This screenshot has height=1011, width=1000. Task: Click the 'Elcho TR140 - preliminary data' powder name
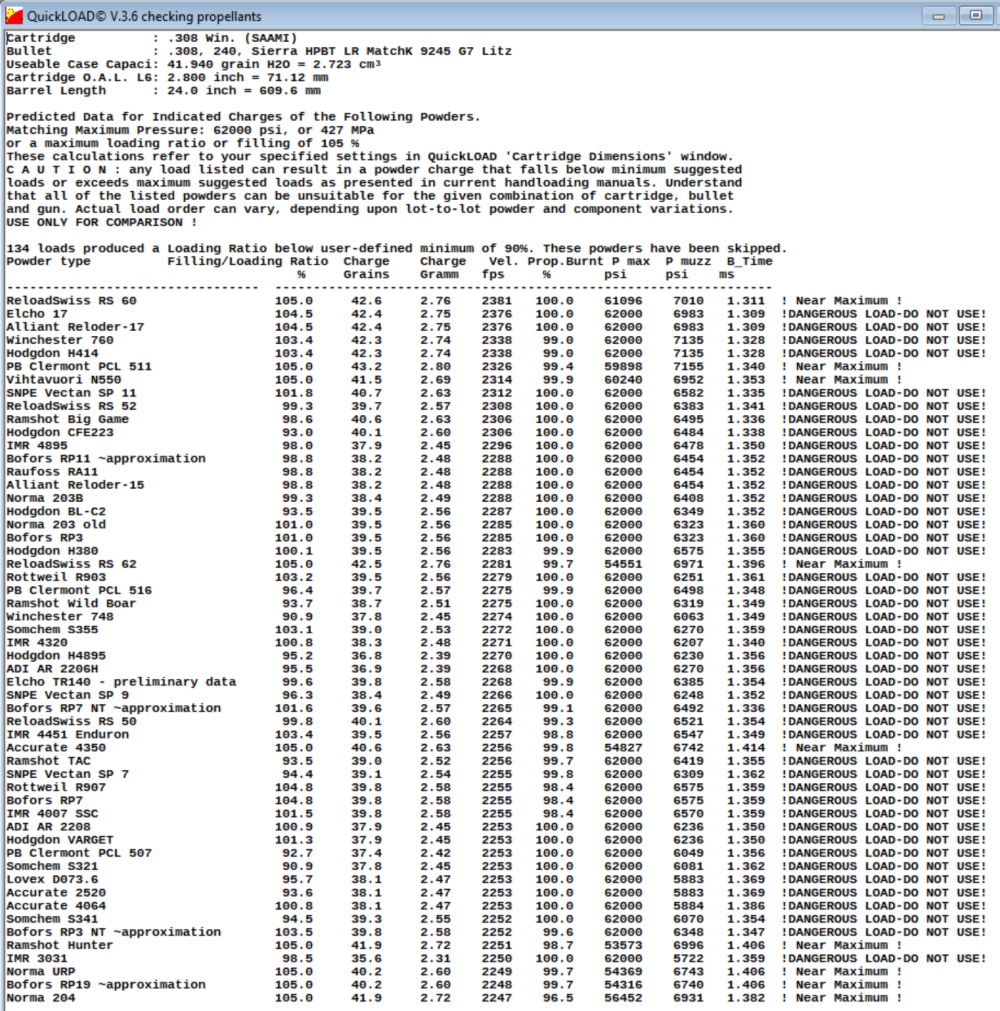[121, 682]
